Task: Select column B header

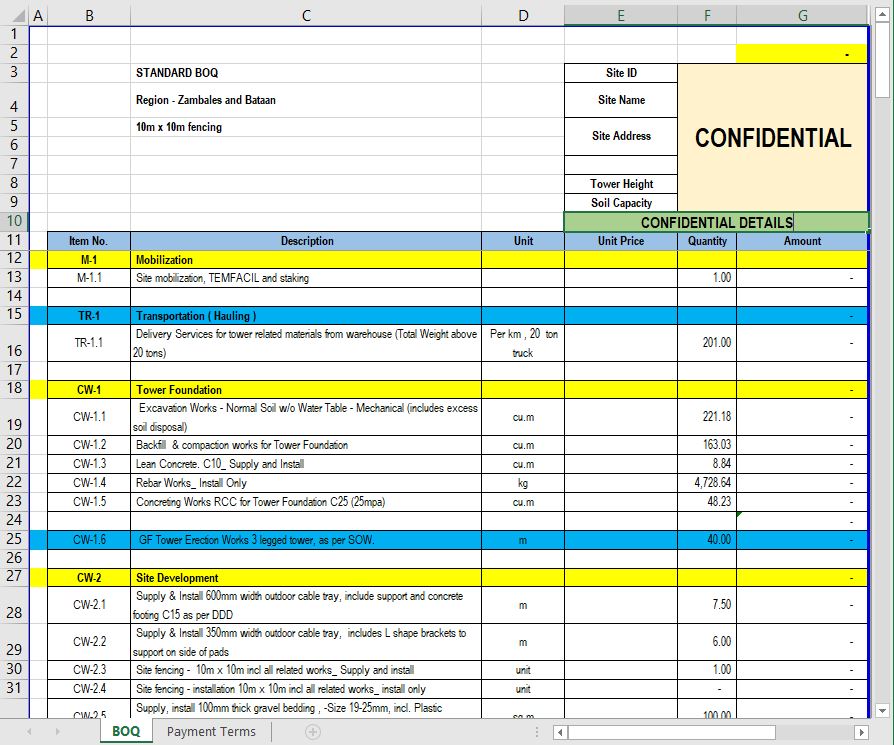Action: tap(89, 15)
